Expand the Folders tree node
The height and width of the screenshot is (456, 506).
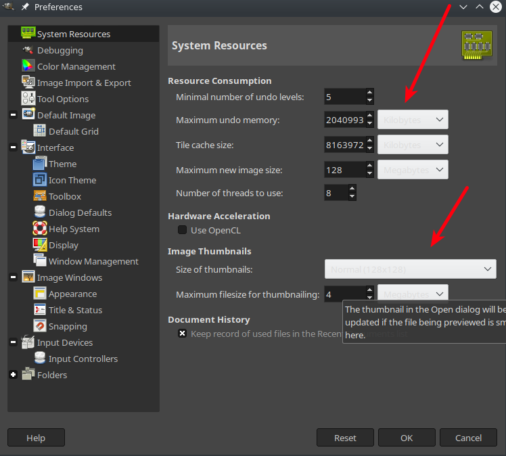pos(13,375)
